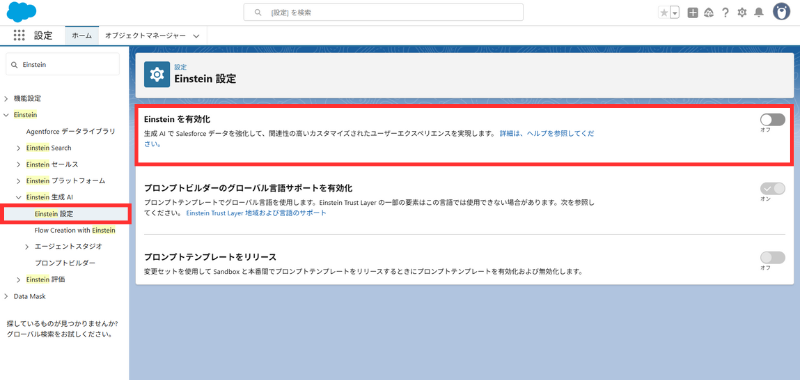
Task: Click the Salesforce cloud logo
Action: coord(21,12)
